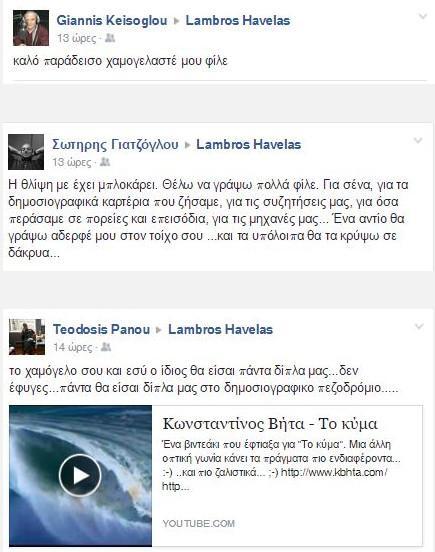
Task: Open the Σωτηρης Γιατζόγλου profile link
Action: [115, 144]
